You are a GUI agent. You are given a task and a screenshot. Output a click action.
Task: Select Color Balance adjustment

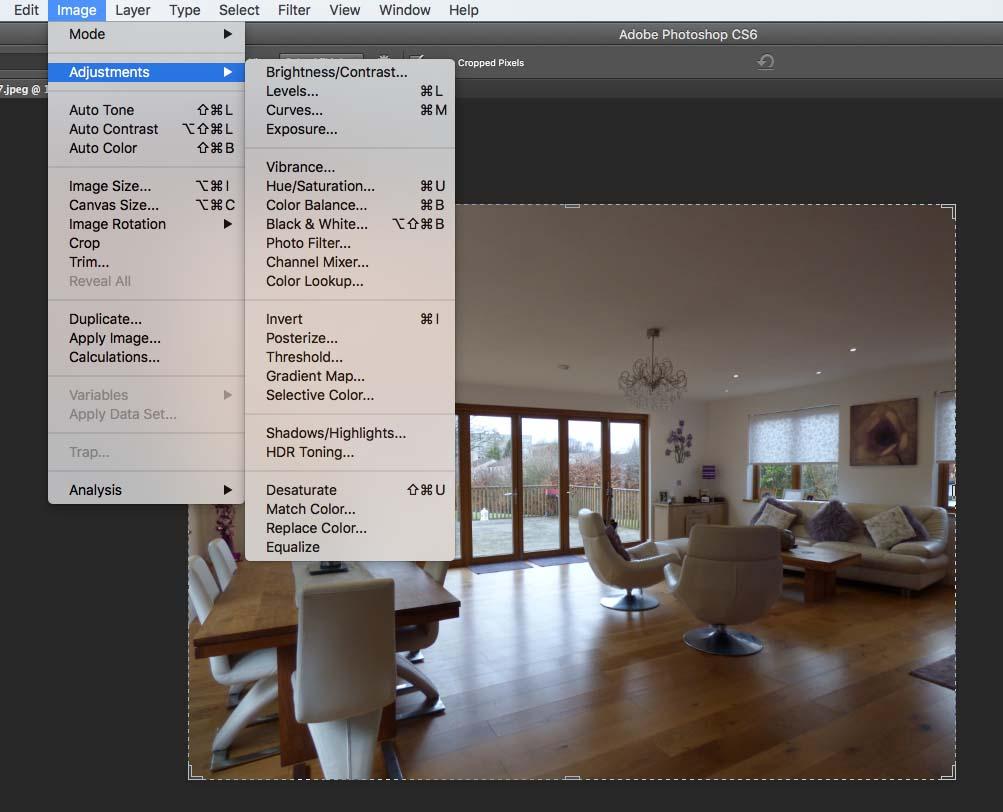350,205
